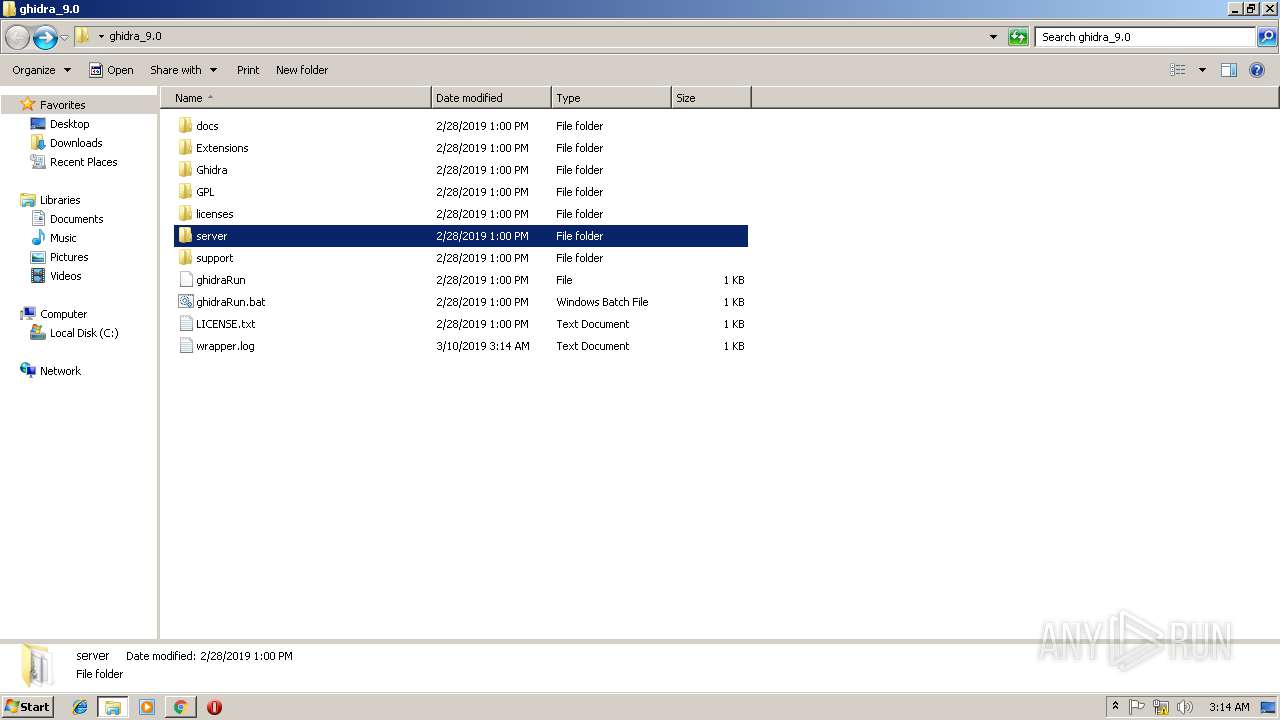Open the Start menu
The width and height of the screenshot is (1280, 720).
(27, 707)
